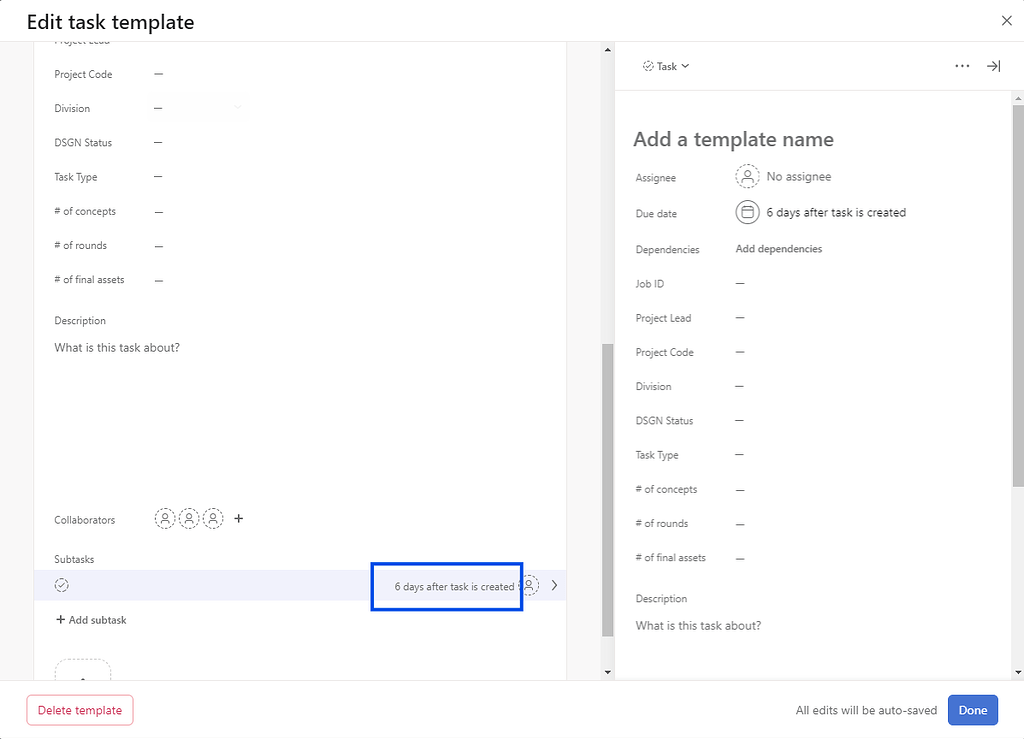Viewport: 1024px width, 739px height.
Task: Click Add subtask
Action: (x=91, y=620)
